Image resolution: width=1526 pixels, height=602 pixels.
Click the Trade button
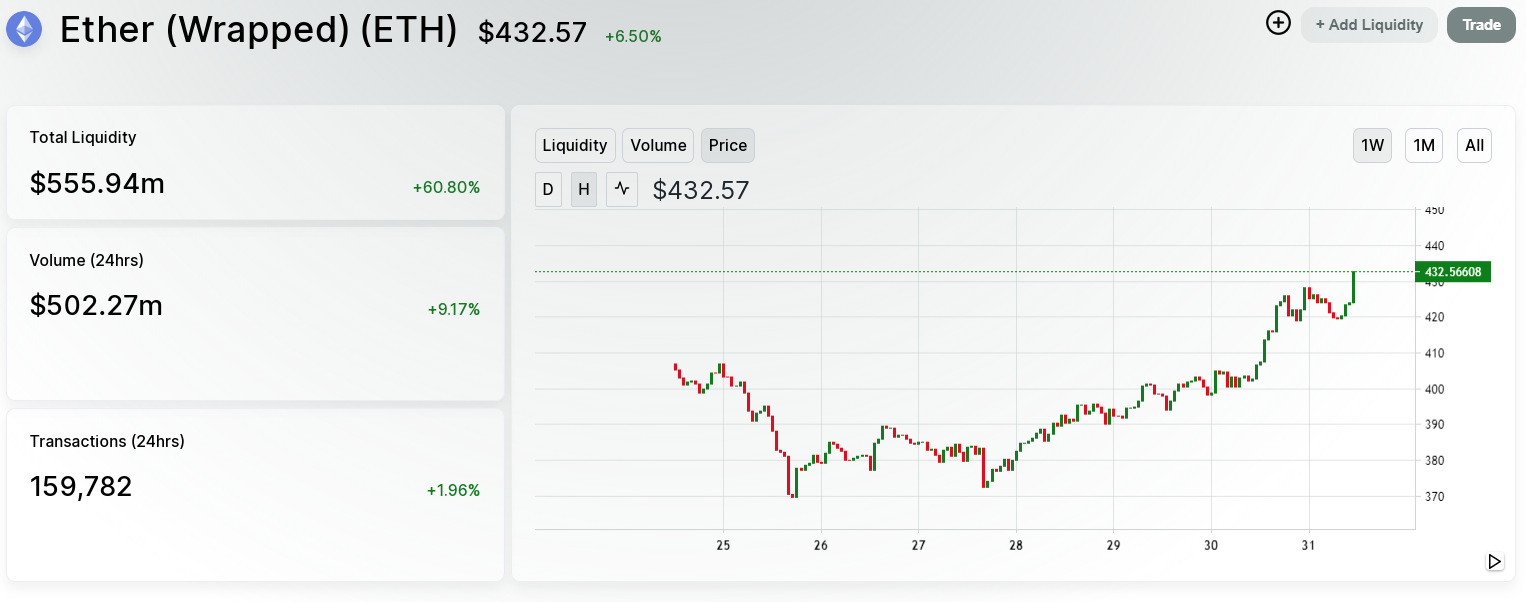[1481, 25]
